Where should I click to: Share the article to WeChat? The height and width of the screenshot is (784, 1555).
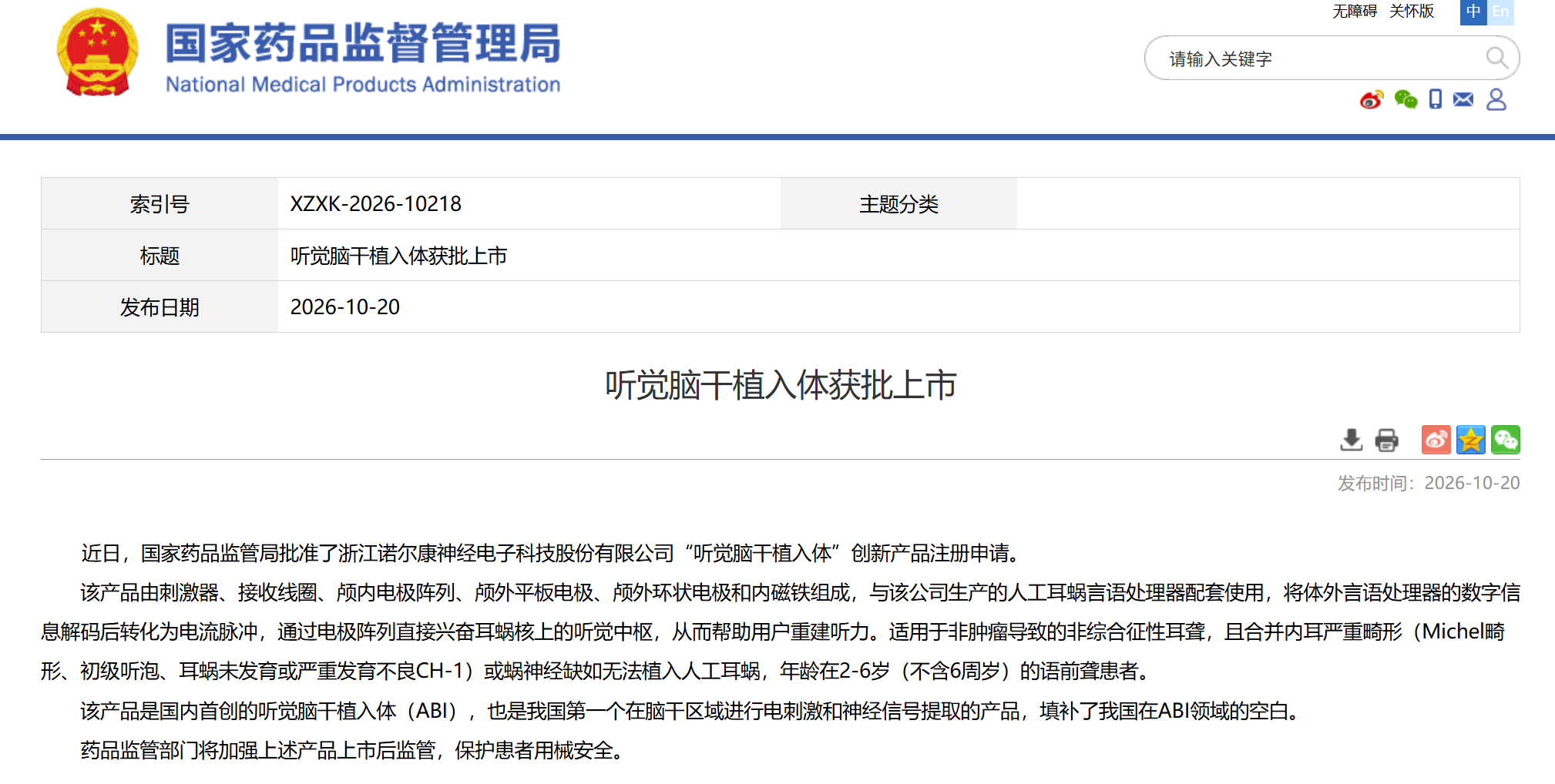pyautogui.click(x=1505, y=440)
